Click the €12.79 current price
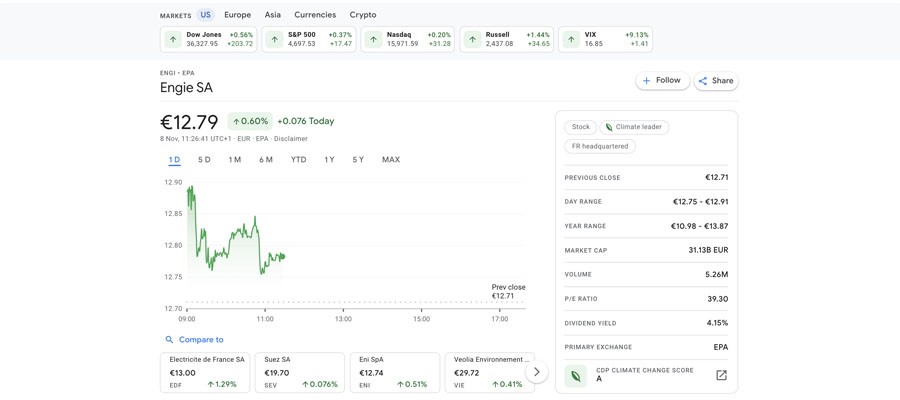 189,122
